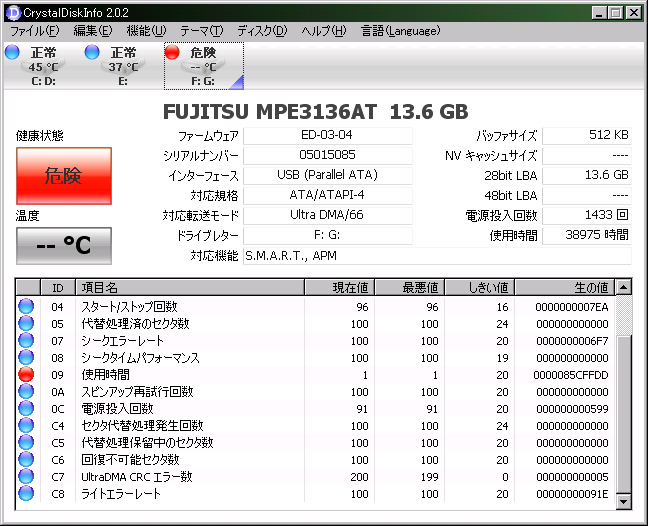
Task: Click the scroll down arrow of attribute list
Action: (x=623, y=502)
